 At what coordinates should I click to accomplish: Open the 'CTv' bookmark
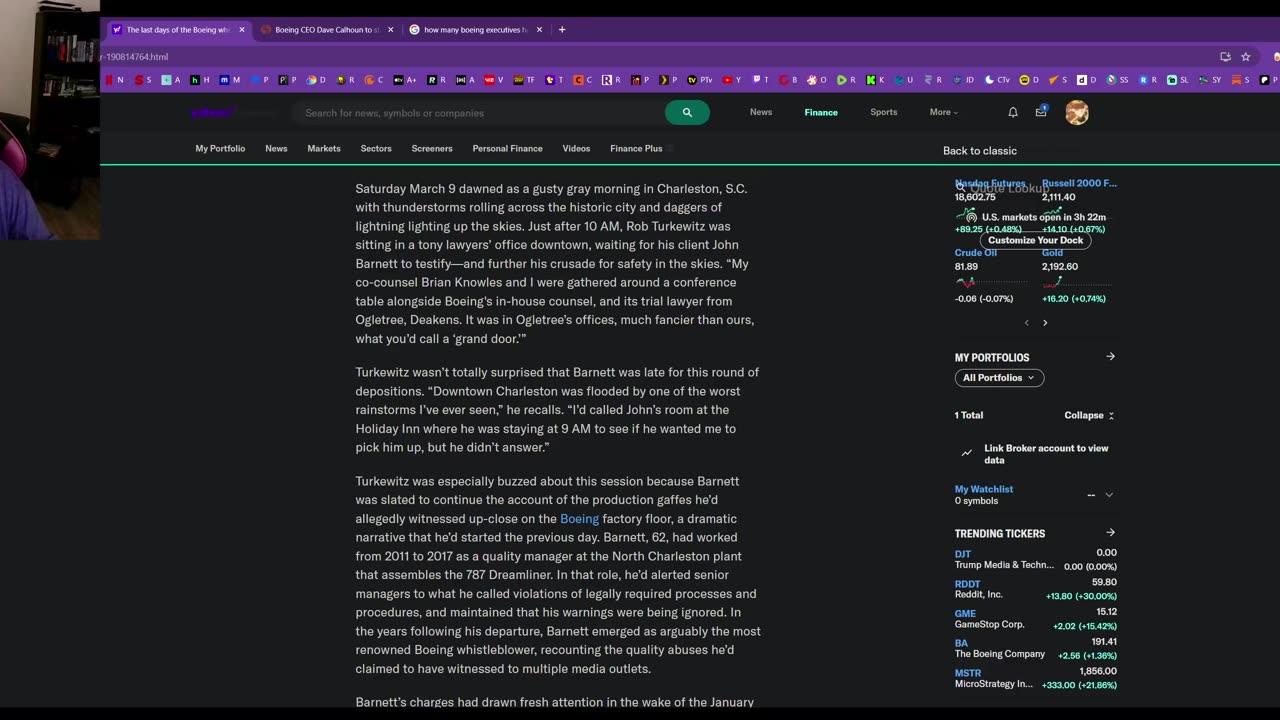997,80
